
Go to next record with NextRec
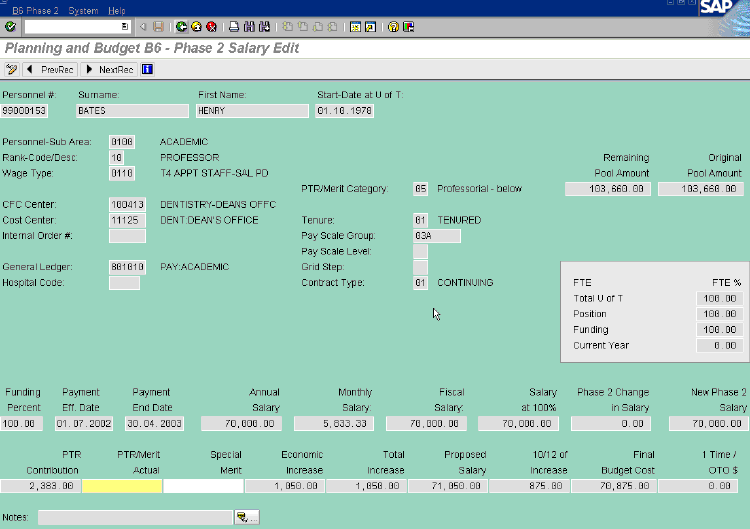tap(109, 69)
